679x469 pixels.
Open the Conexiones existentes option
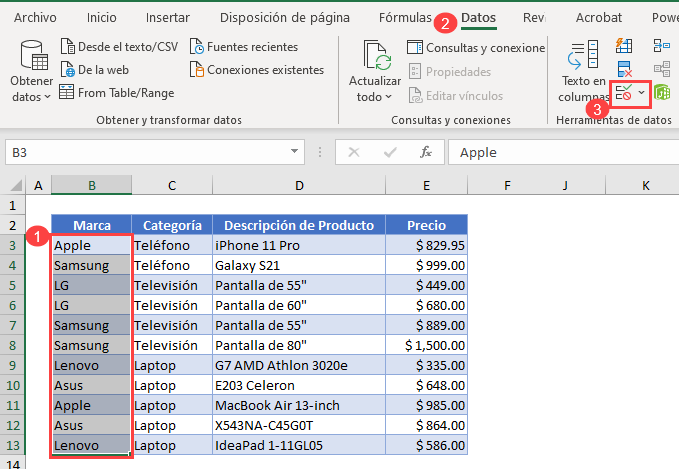pyautogui.click(x=257, y=70)
